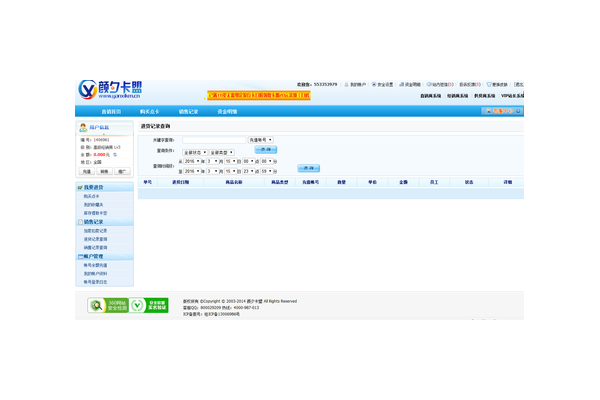The height and width of the screenshot is (400, 600).
Task: Switch to VIP站长系统
Action: coord(512,96)
